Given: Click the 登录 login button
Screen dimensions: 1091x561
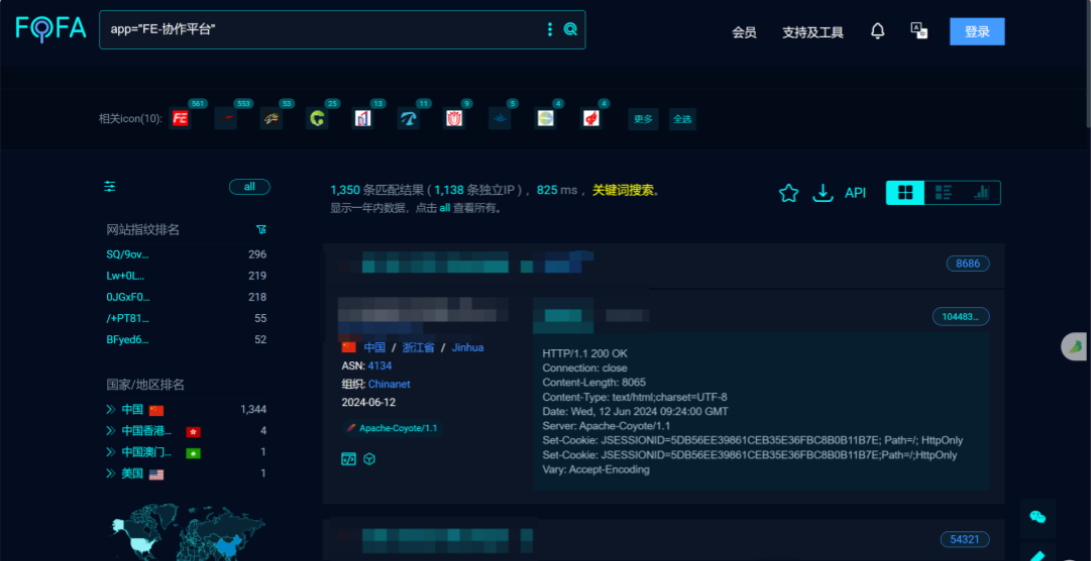Looking at the screenshot, I should tap(977, 31).
